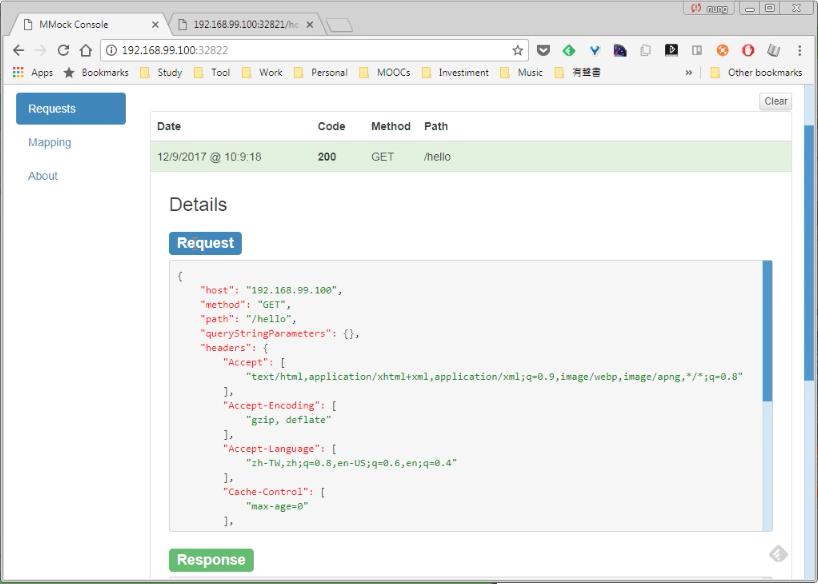Switch to the MMock Console tab
818x584 pixels.
coord(89,25)
